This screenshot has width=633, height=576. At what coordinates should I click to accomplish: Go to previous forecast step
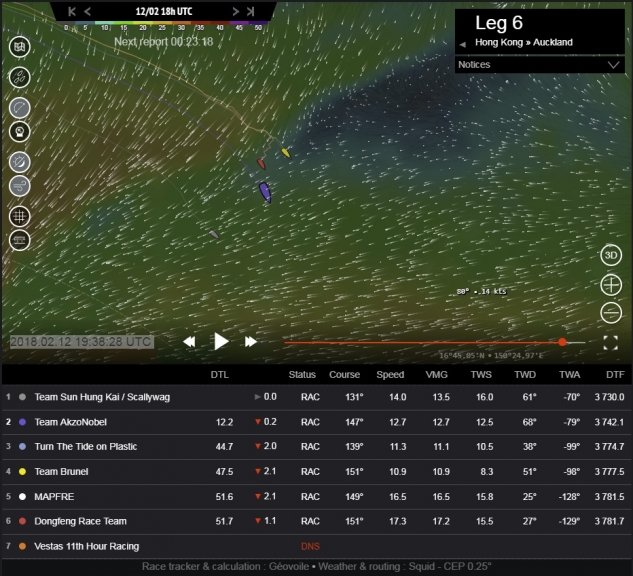click(x=87, y=12)
